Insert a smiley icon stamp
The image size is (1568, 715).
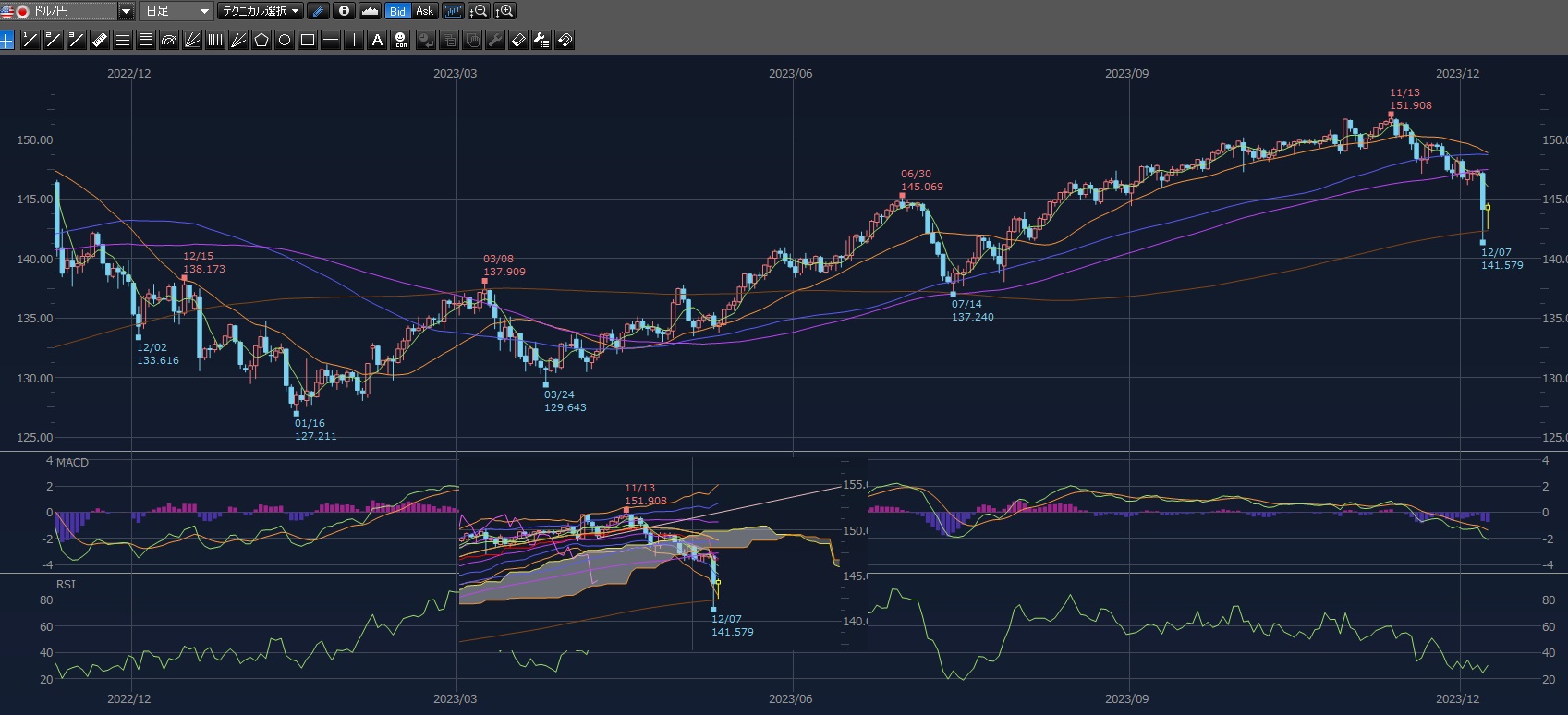coord(400,40)
